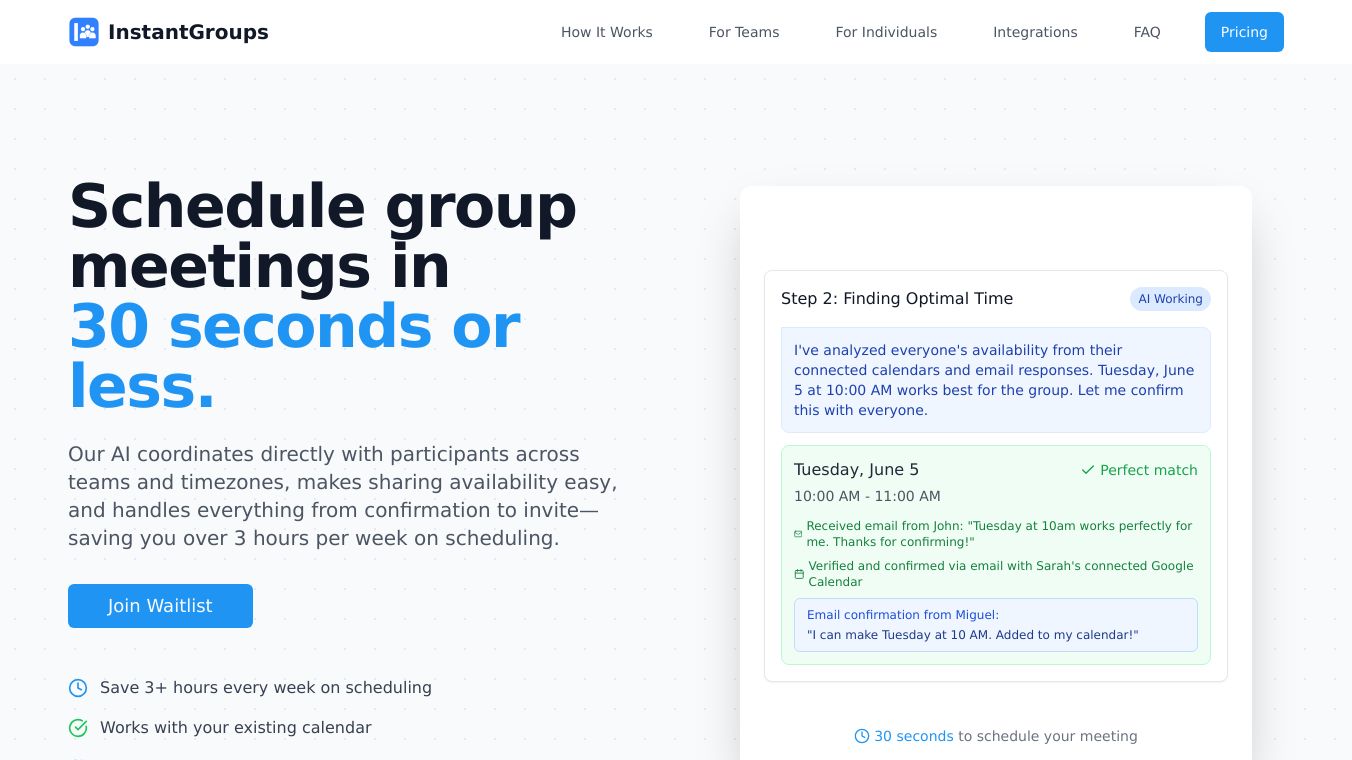Click the clock icon beside Save 3+ hours
The height and width of the screenshot is (760, 1352).
(x=78, y=688)
